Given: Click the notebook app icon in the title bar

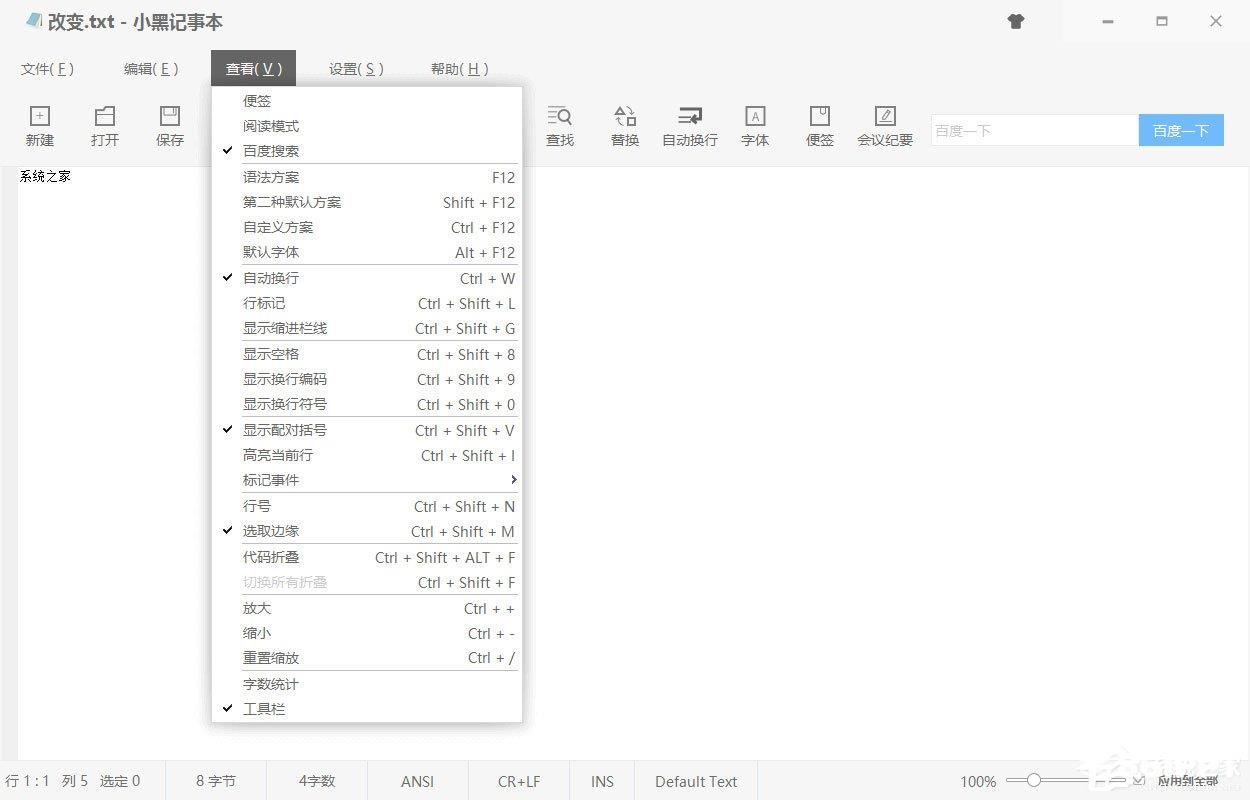Looking at the screenshot, I should (34, 21).
